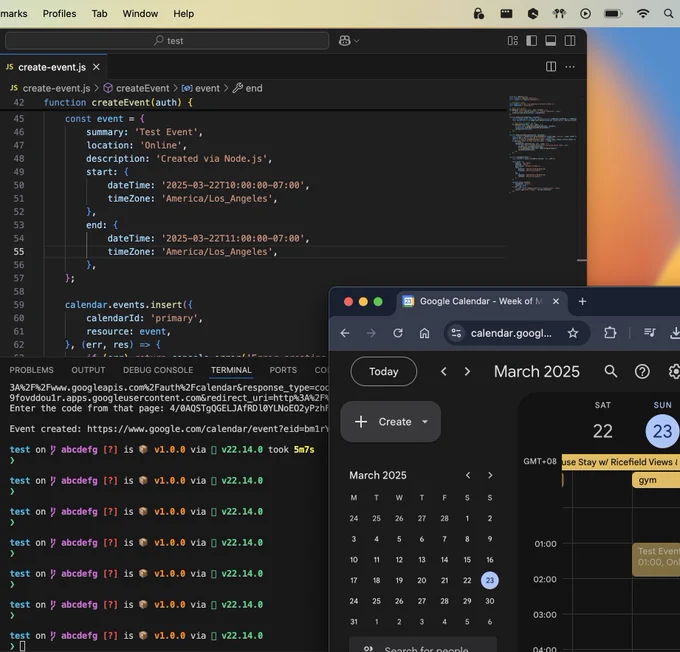
Task: Click Saturday 22 date header
Action: click(603, 431)
